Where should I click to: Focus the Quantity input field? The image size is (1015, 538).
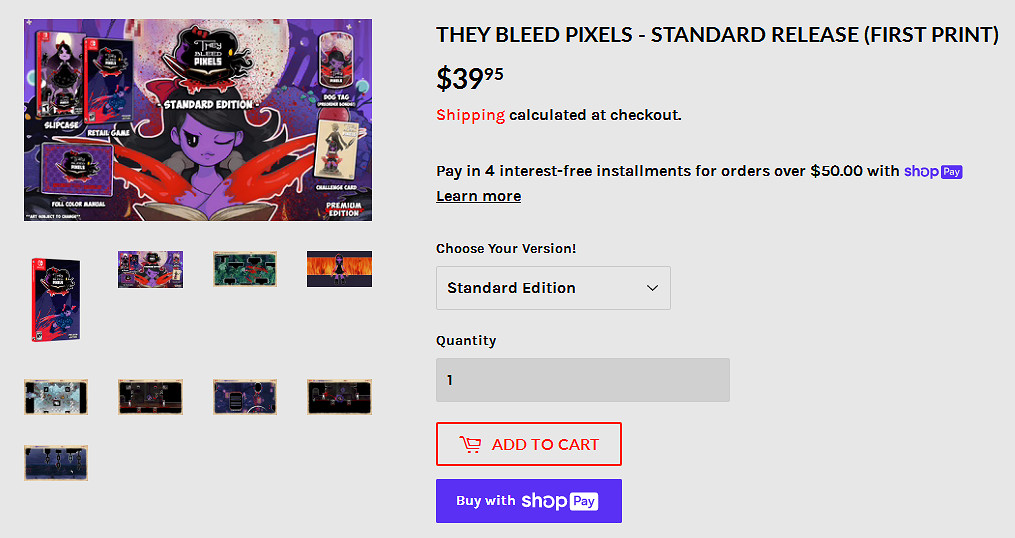pyautogui.click(x=582, y=380)
